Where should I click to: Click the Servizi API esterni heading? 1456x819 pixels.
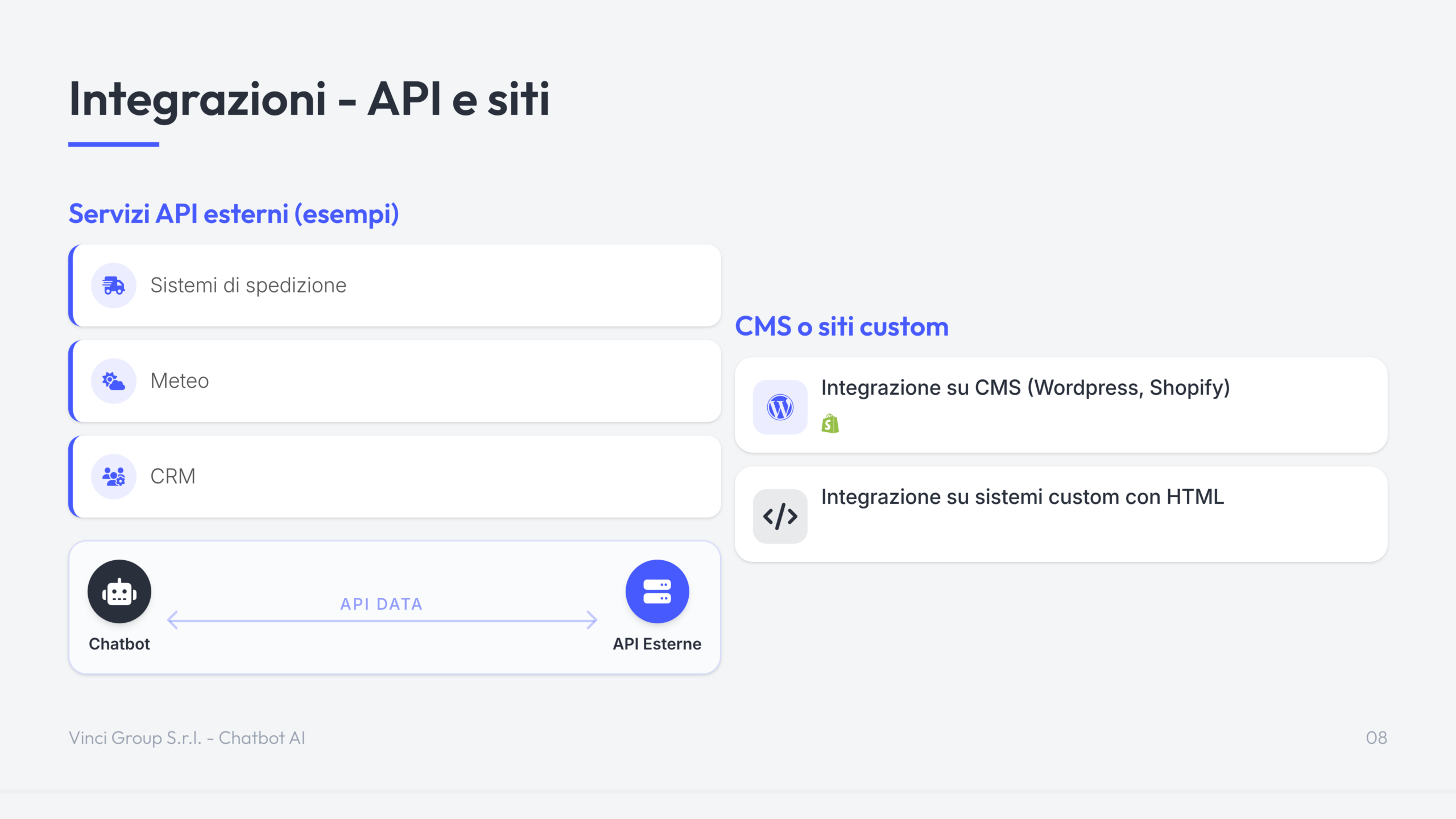click(x=234, y=214)
